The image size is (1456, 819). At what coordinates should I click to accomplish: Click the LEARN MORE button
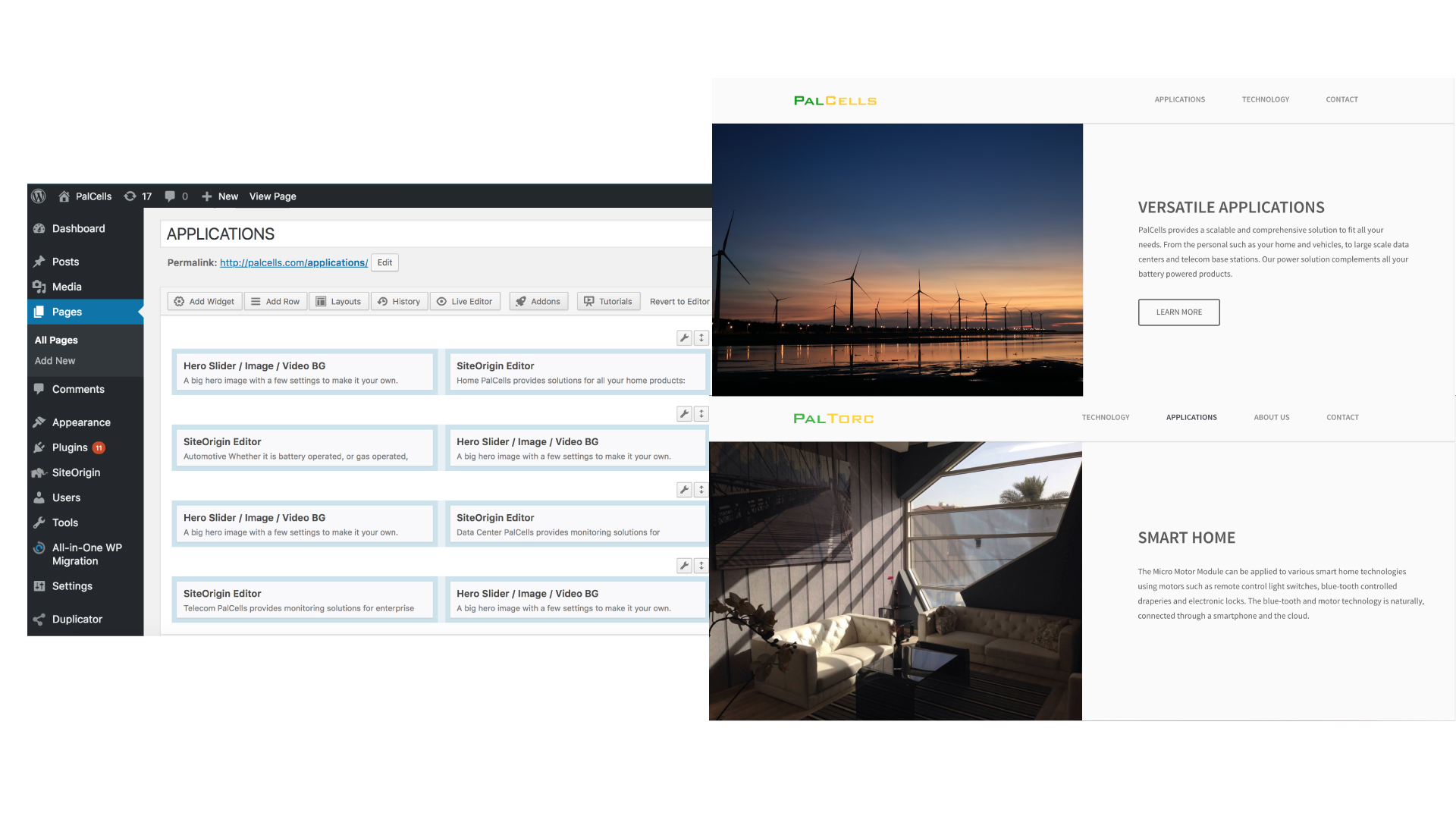(1178, 312)
